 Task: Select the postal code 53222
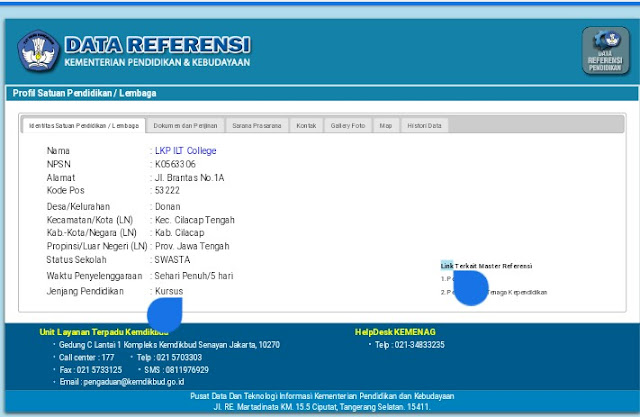point(167,190)
